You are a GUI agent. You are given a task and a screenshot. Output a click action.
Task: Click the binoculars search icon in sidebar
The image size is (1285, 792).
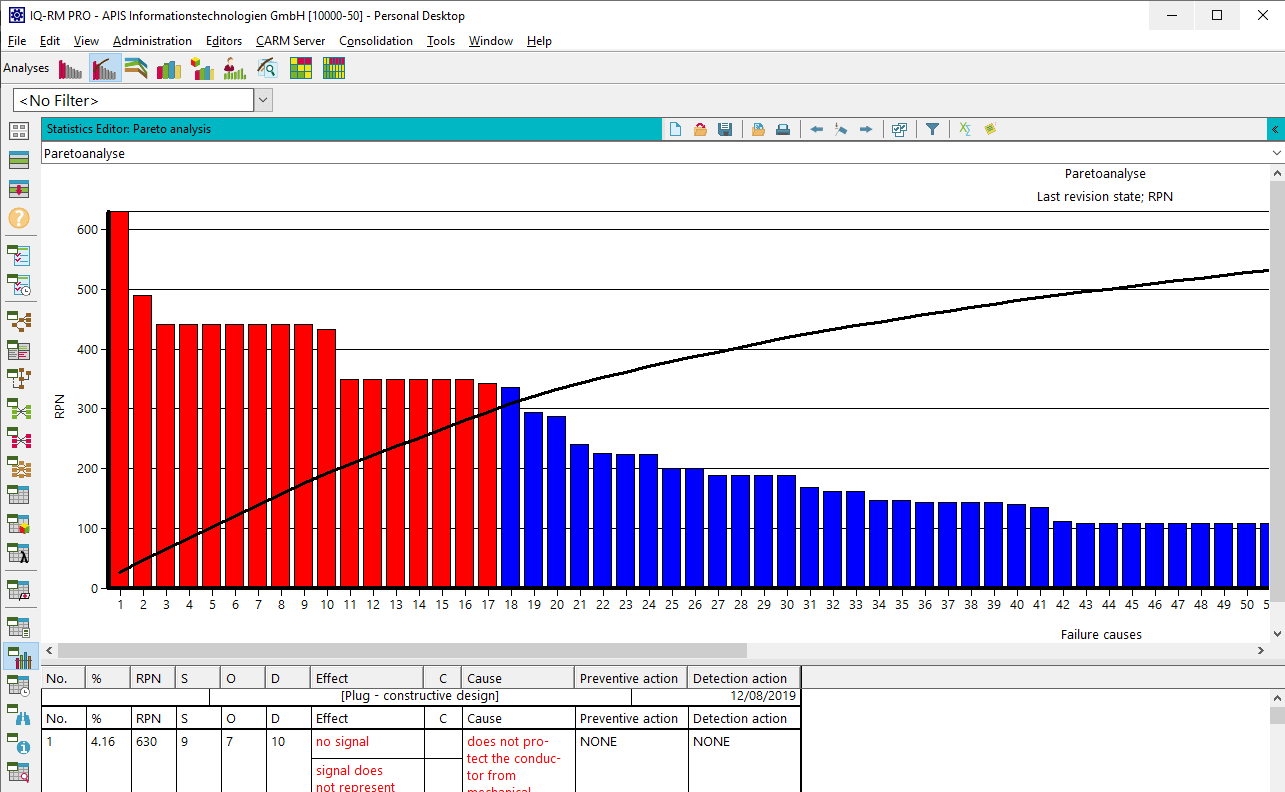(x=19, y=714)
